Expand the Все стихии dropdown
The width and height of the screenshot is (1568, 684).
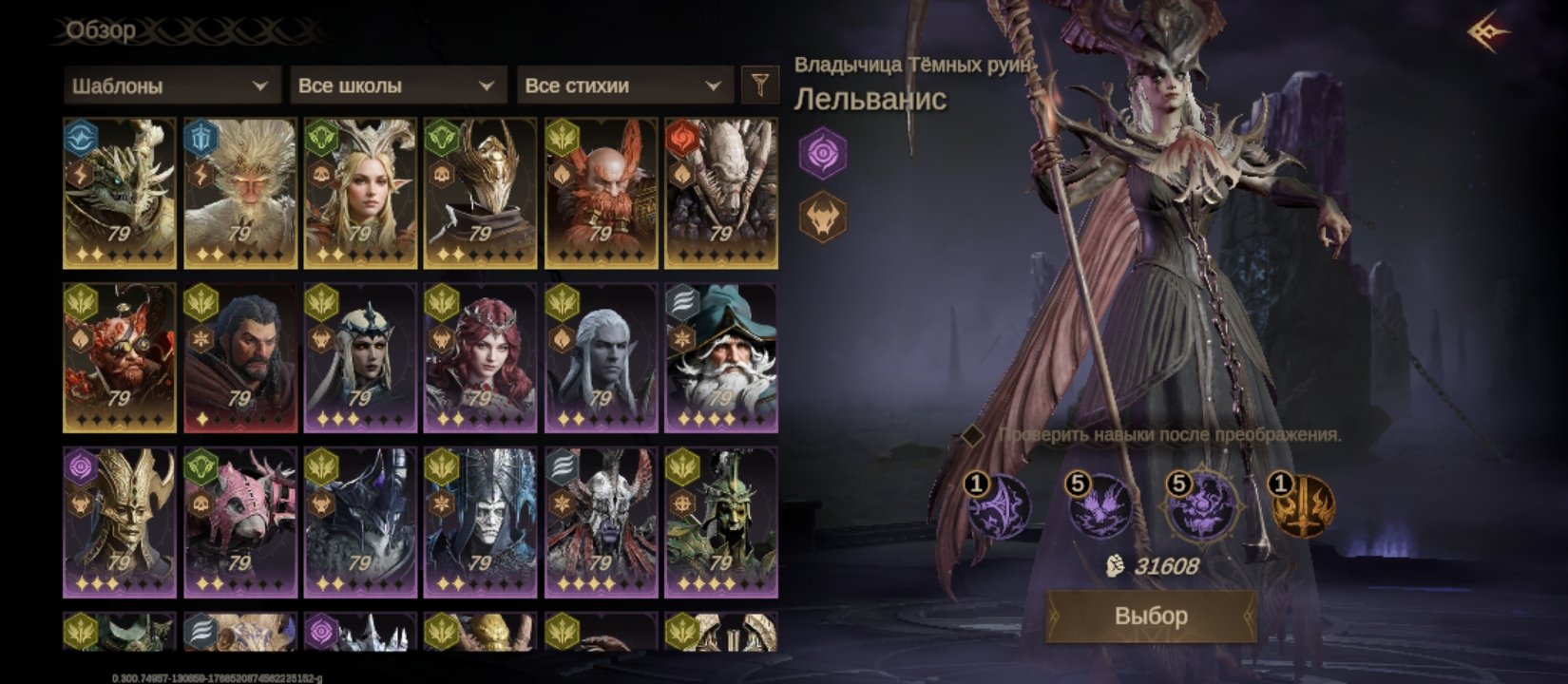(x=624, y=85)
